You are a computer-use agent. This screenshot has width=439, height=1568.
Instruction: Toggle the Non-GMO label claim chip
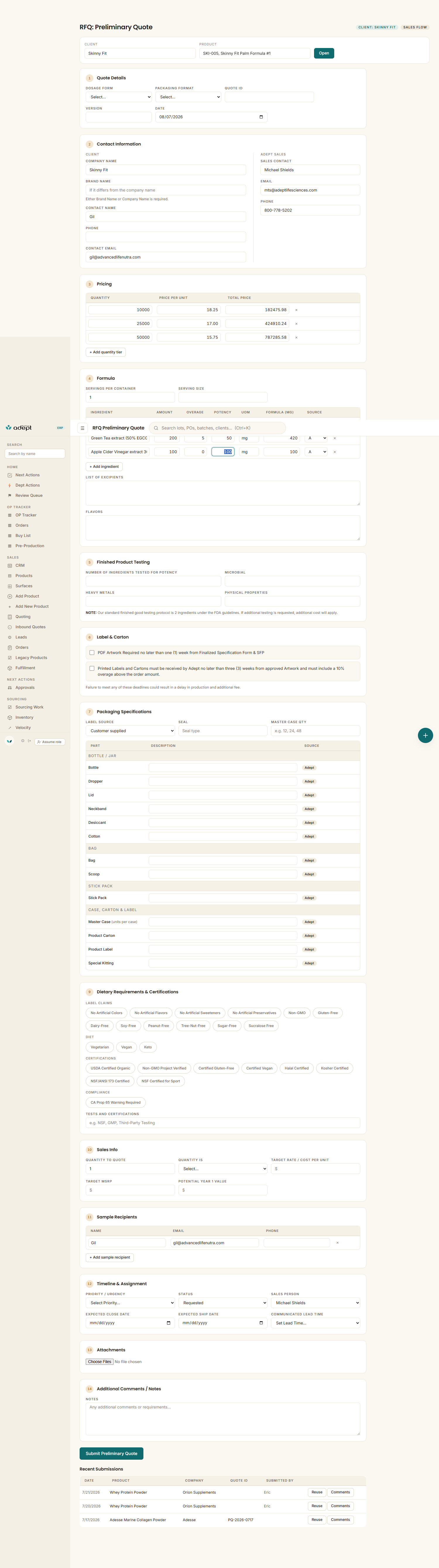pos(297,1013)
